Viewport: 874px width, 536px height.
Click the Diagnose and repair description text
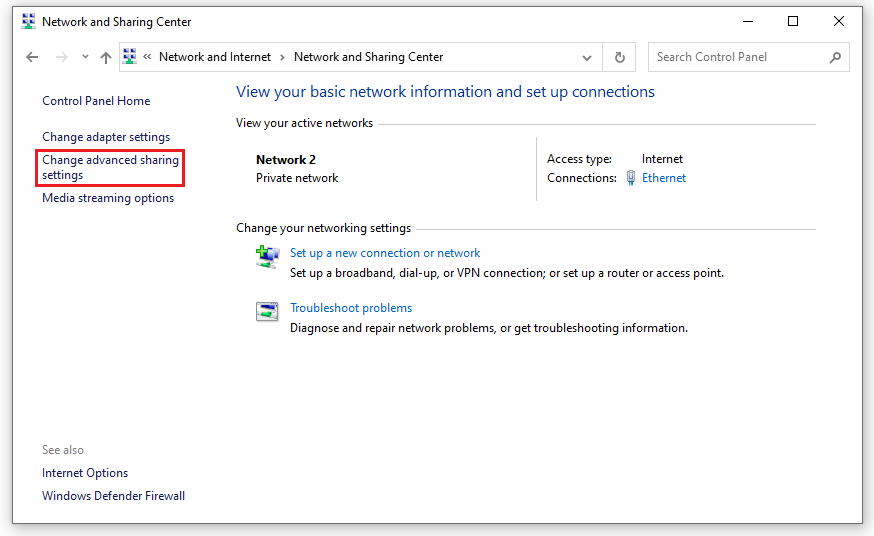click(489, 328)
